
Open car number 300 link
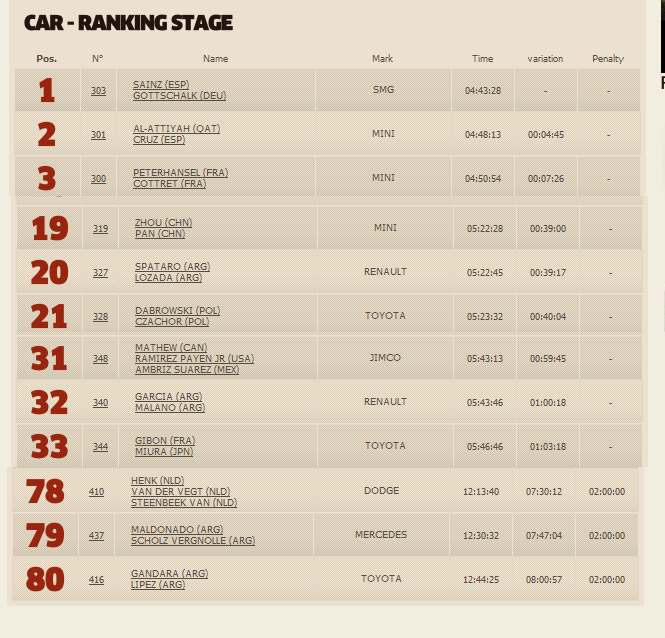[98, 179]
